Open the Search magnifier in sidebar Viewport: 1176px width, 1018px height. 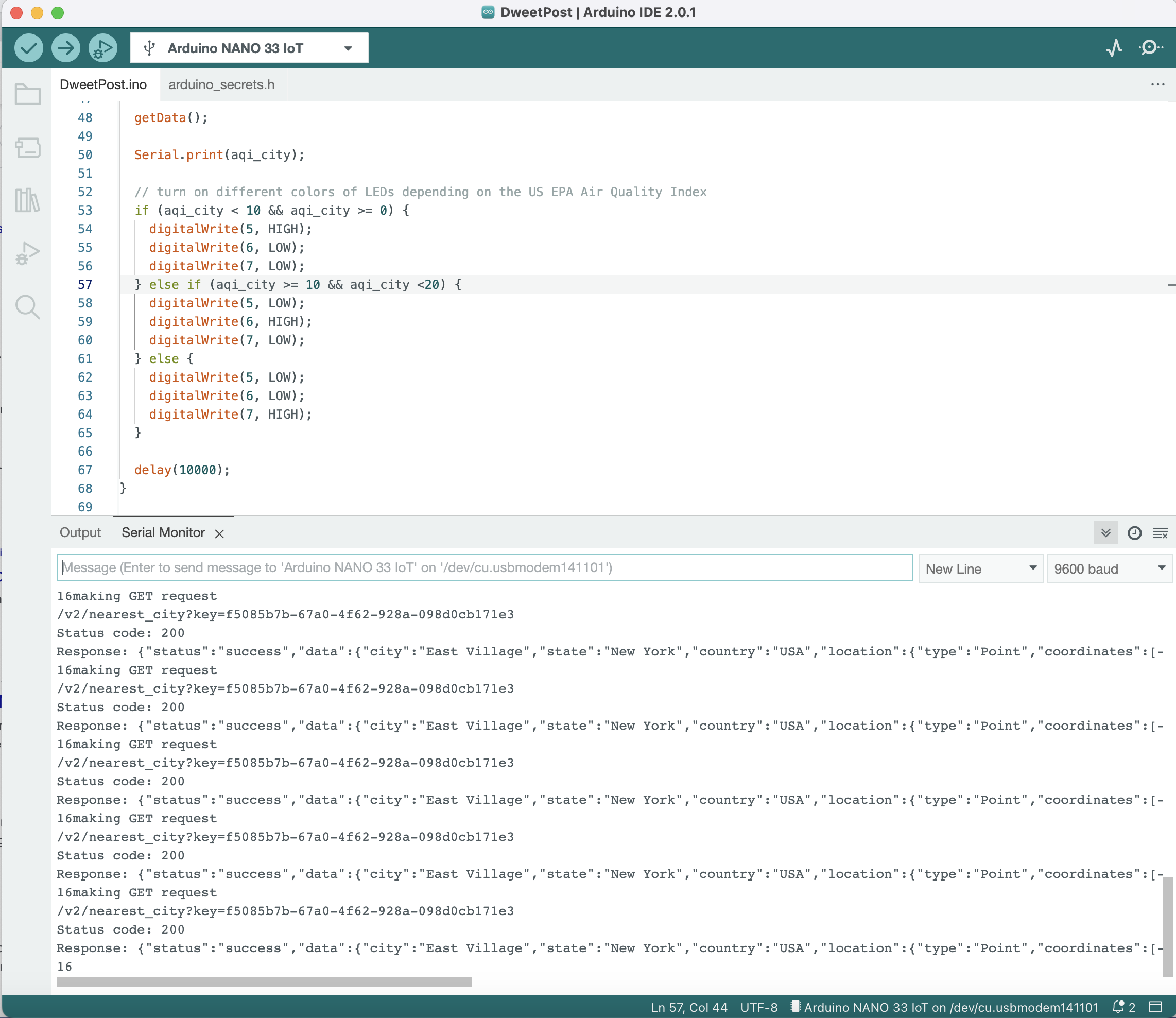coord(27,307)
